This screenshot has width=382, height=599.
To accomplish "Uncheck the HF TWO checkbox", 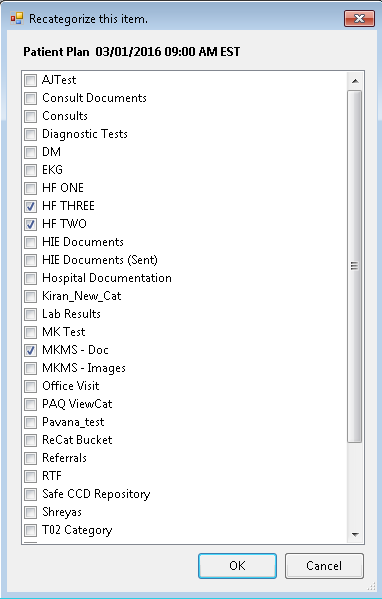I will (31, 224).
